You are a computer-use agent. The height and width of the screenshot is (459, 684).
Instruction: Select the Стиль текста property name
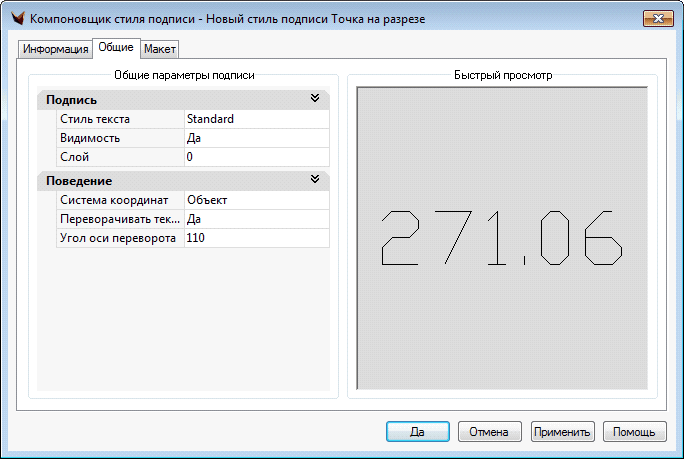[95, 119]
